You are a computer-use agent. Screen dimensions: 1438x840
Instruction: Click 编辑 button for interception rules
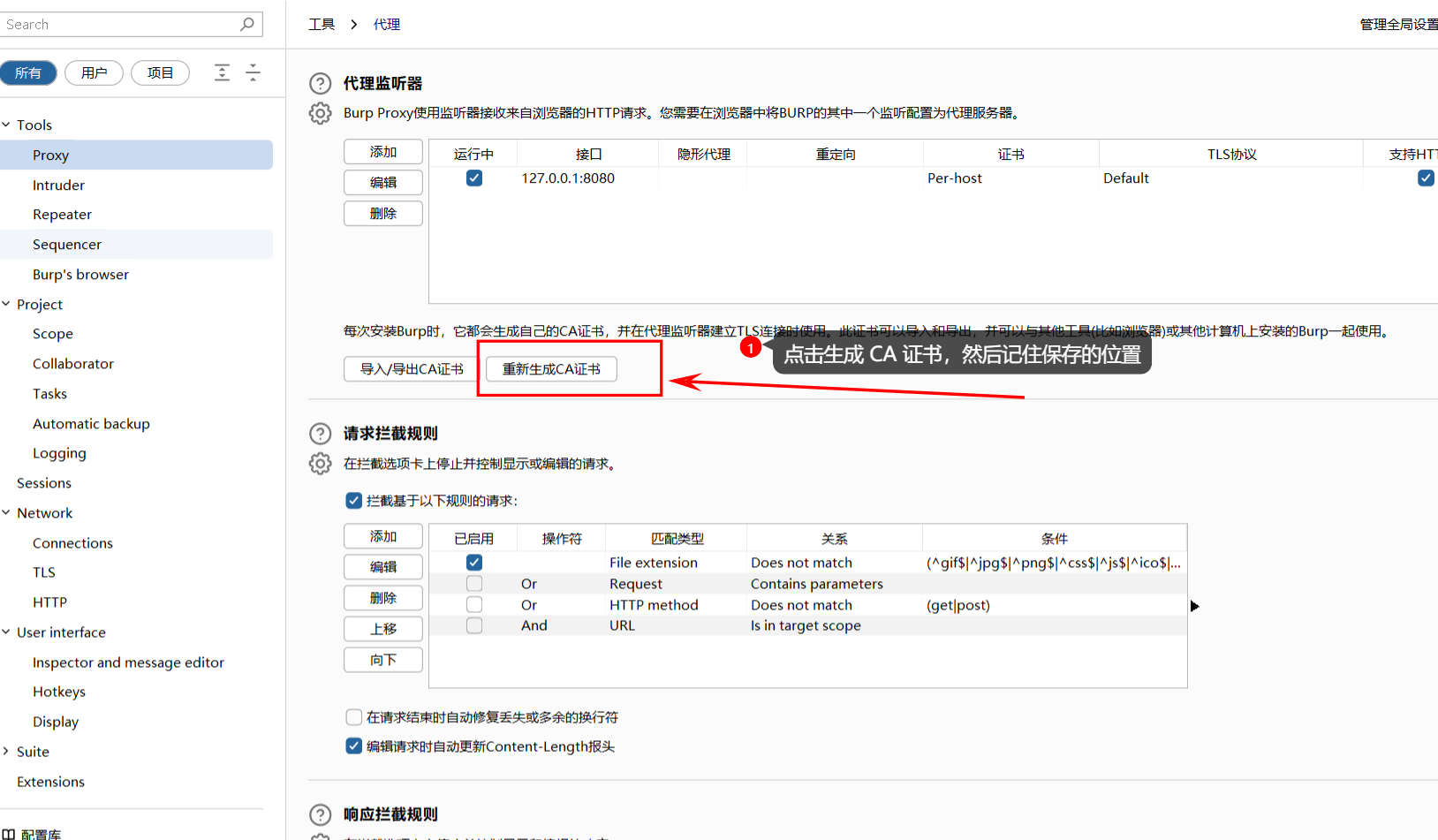[x=383, y=567]
